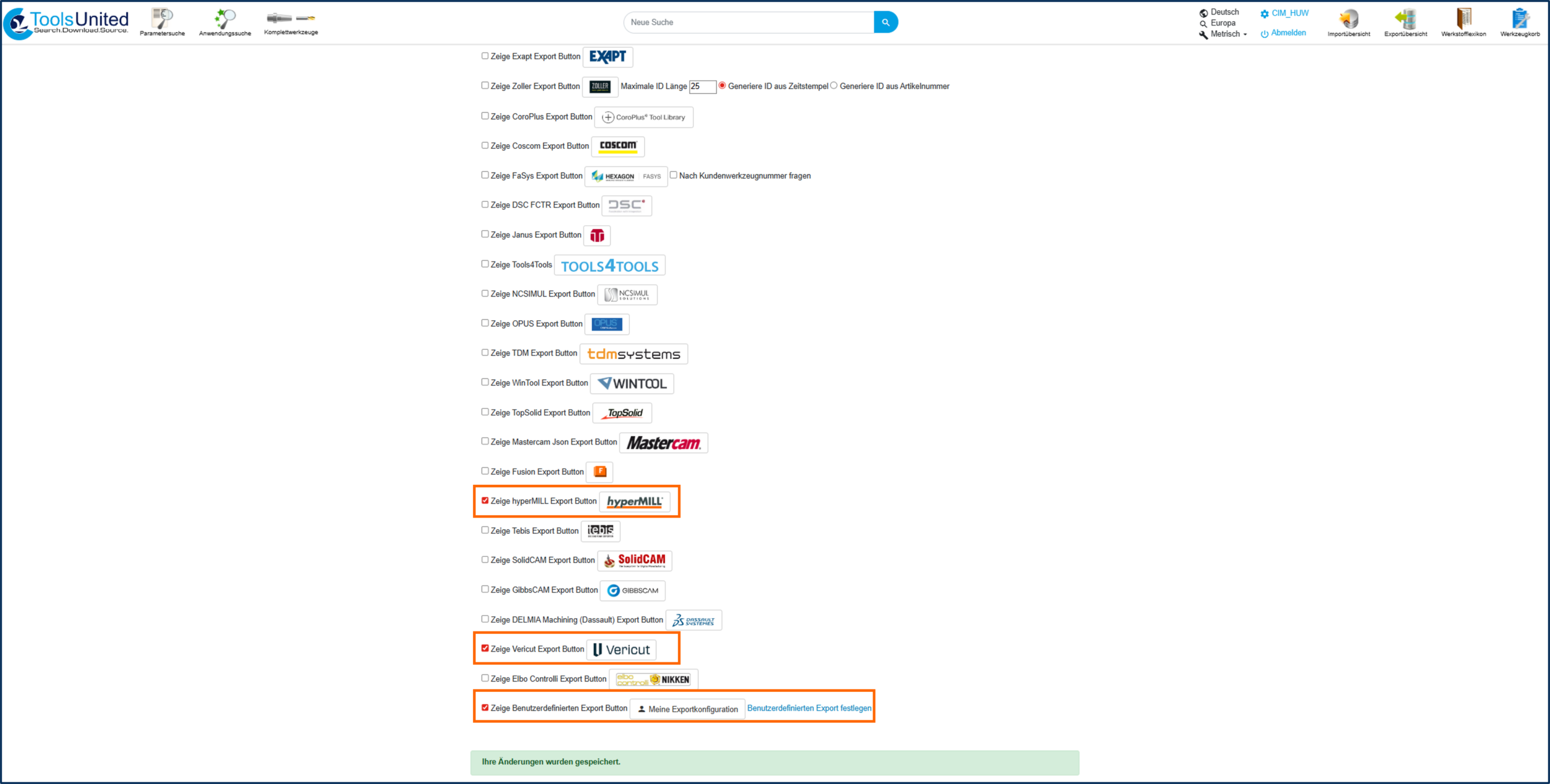Enable Zeige FaSys Export Button checkbox
The height and width of the screenshot is (784, 1550).
pyautogui.click(x=485, y=175)
